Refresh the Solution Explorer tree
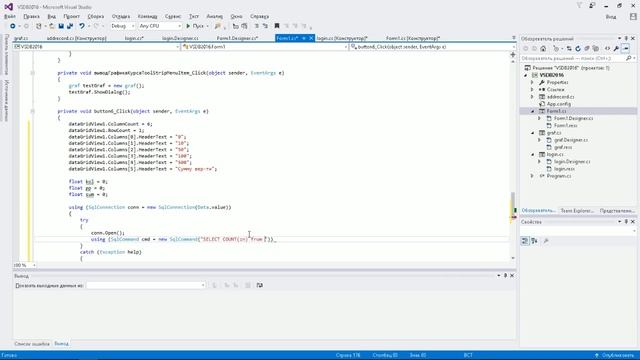Image resolution: width=640 pixels, height=360 pixels. pos(578,49)
